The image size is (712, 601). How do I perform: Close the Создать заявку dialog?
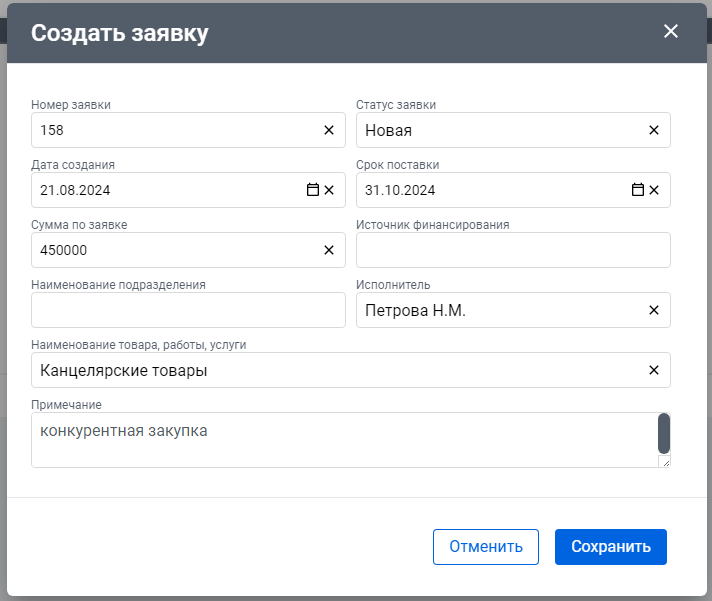(671, 31)
